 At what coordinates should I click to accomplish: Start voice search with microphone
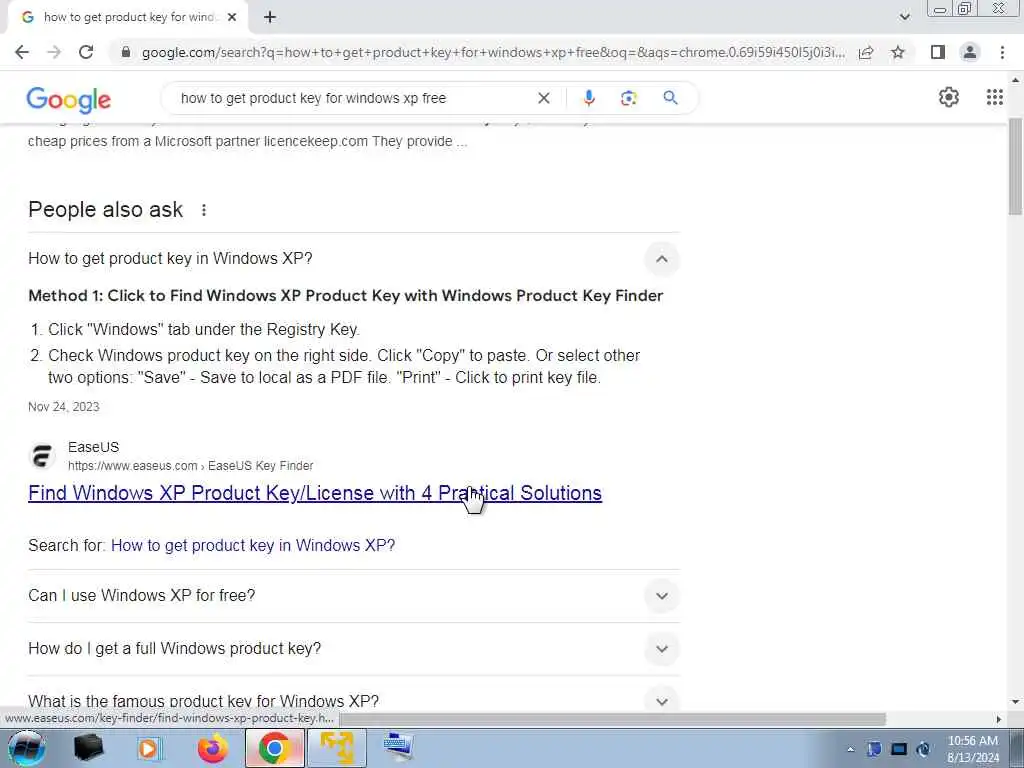(588, 98)
